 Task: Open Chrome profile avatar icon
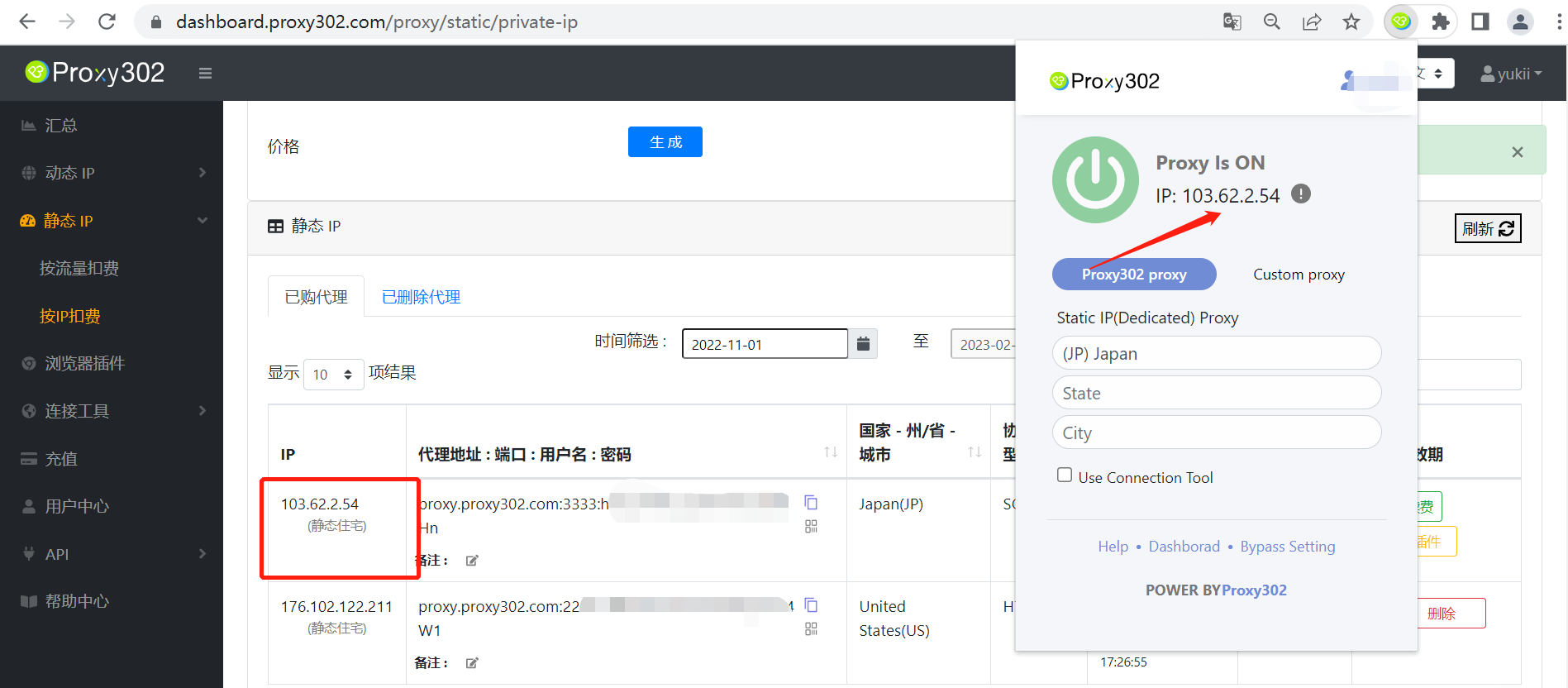[x=1520, y=21]
